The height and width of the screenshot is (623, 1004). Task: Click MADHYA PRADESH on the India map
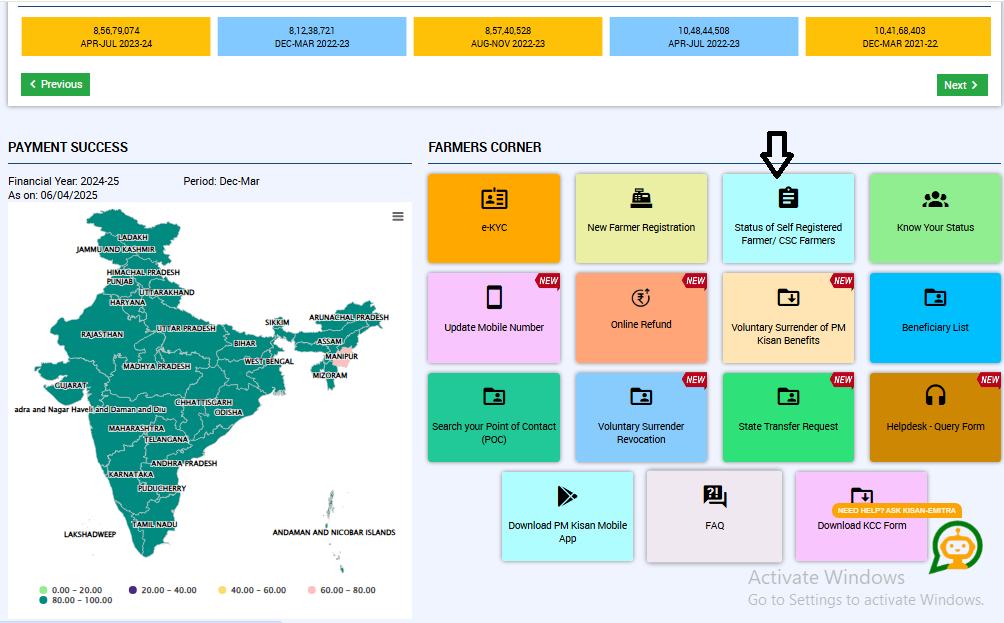(157, 366)
